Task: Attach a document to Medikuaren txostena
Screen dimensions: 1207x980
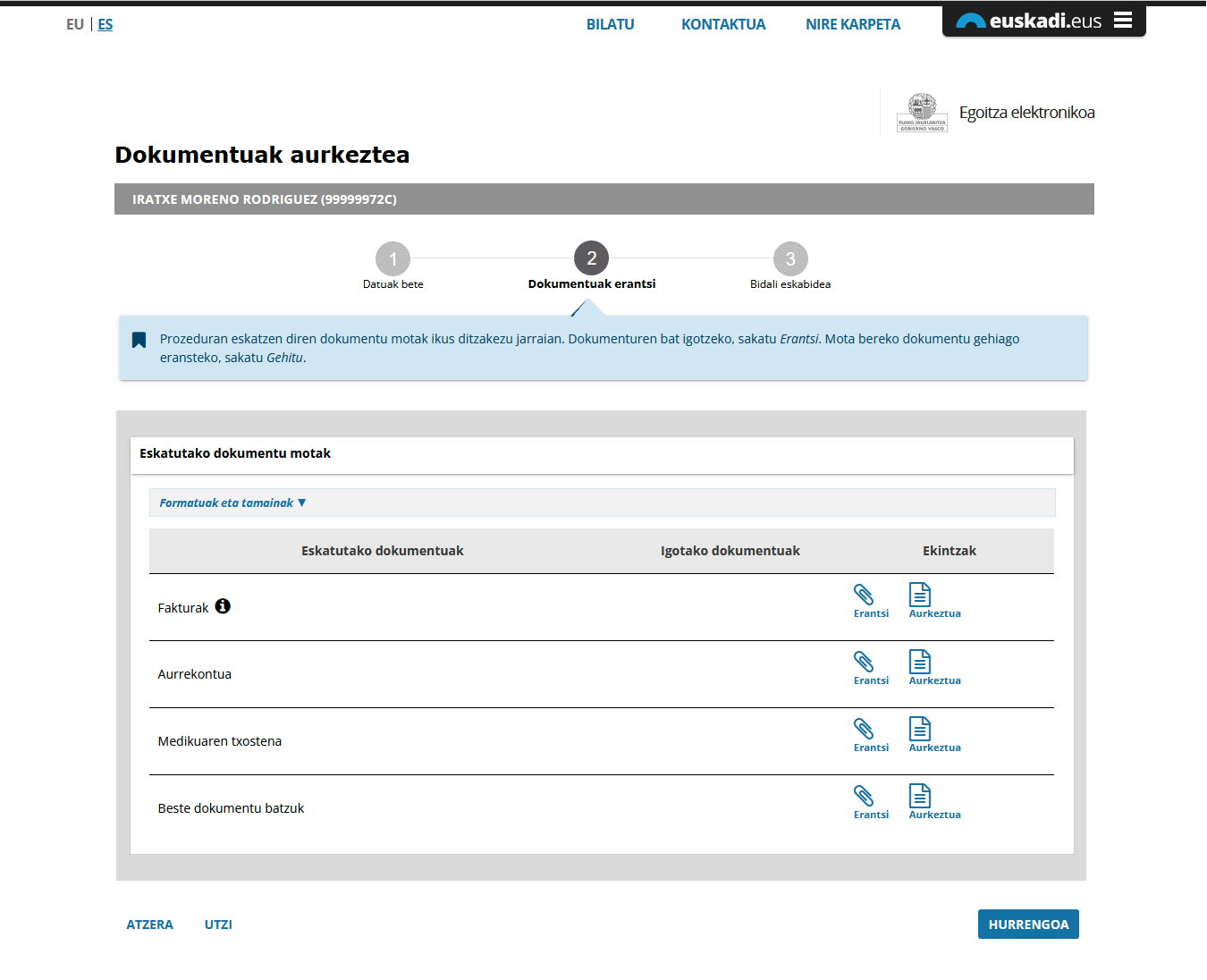Action: [864, 730]
